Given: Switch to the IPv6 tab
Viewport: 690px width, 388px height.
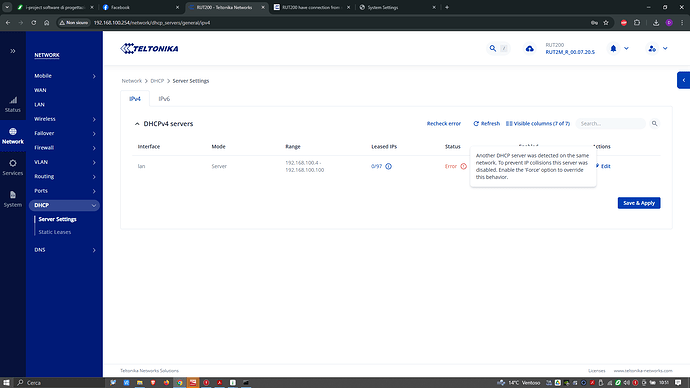Looking at the screenshot, I should click(x=164, y=99).
